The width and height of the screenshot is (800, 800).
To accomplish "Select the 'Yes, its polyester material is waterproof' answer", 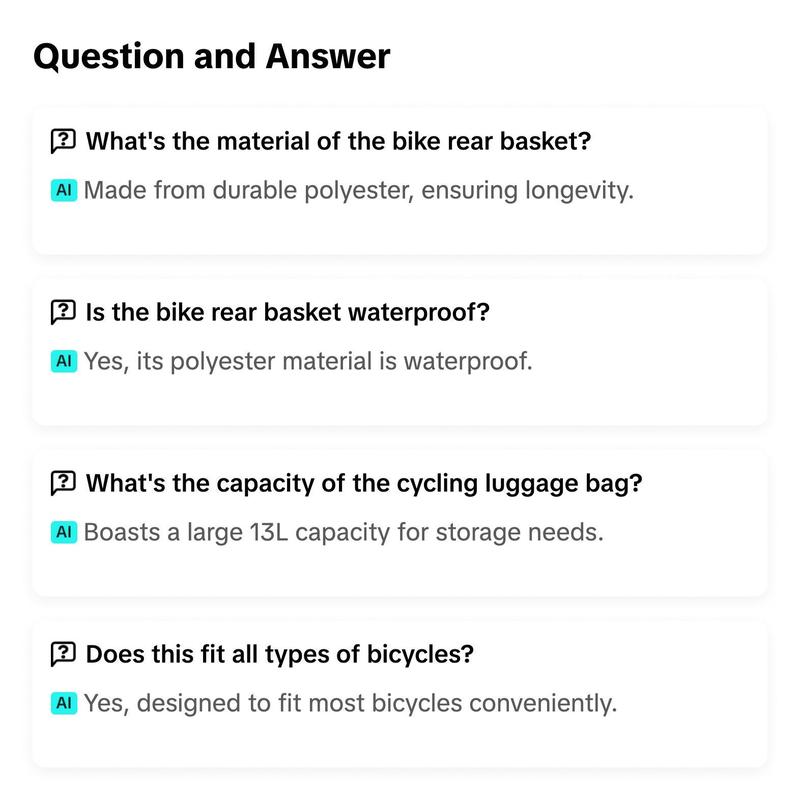I will click(308, 361).
